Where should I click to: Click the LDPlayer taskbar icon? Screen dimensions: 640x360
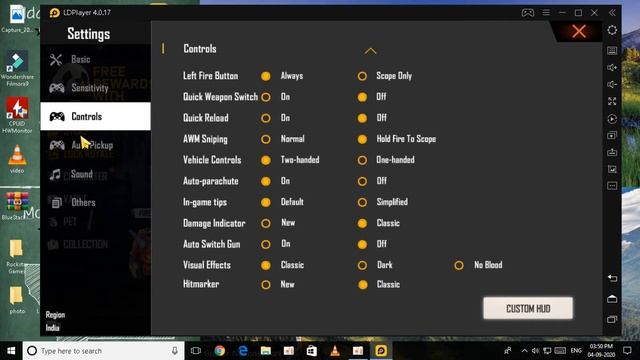[x=381, y=351]
